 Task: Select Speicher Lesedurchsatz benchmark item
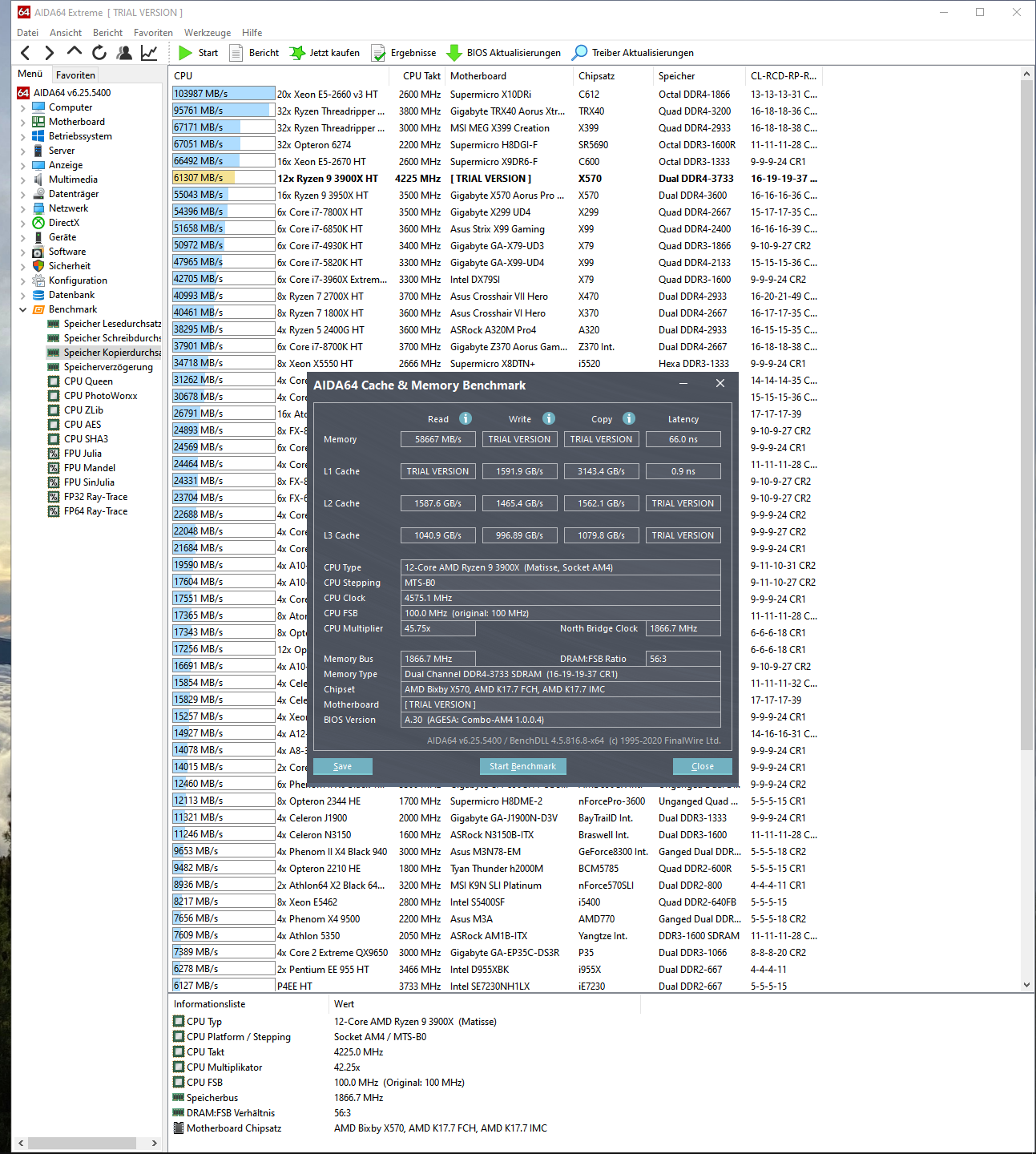(x=105, y=324)
